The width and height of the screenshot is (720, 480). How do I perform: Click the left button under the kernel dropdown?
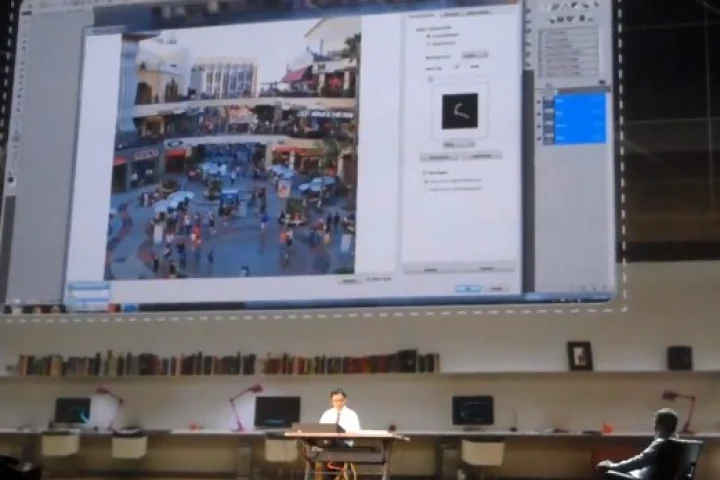coord(439,157)
